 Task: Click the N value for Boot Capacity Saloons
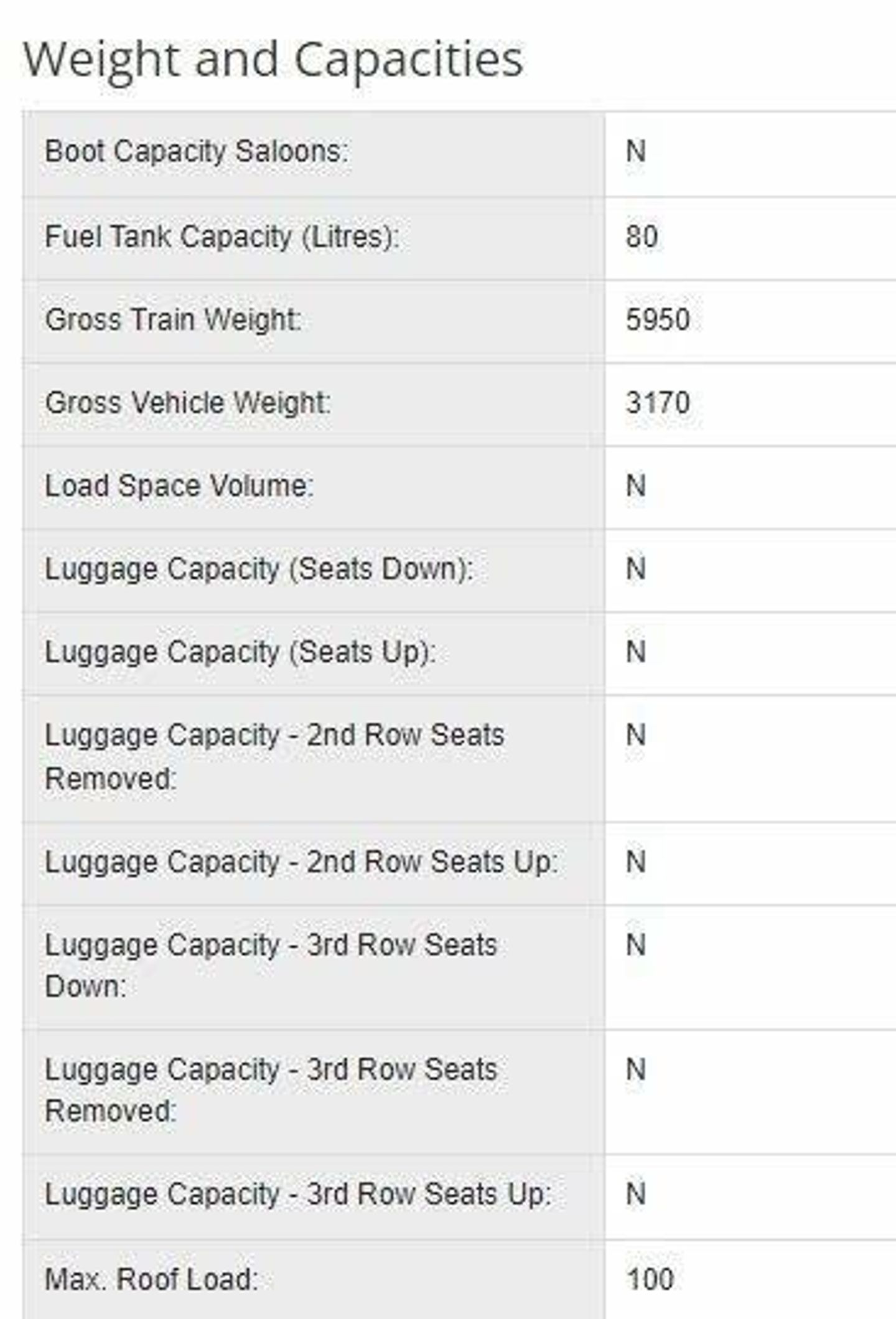636,152
